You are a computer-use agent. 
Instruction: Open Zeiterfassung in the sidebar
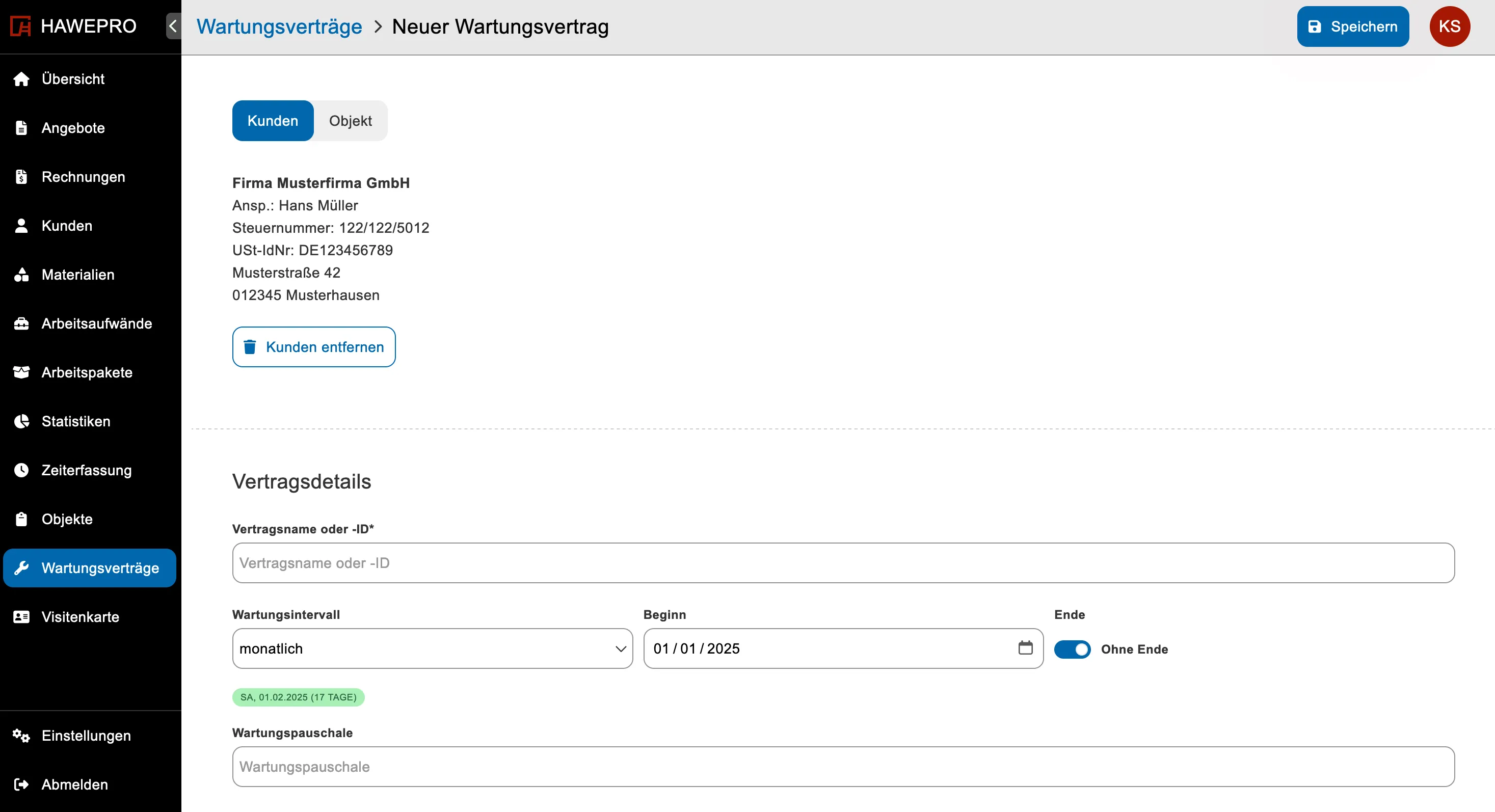[89, 470]
